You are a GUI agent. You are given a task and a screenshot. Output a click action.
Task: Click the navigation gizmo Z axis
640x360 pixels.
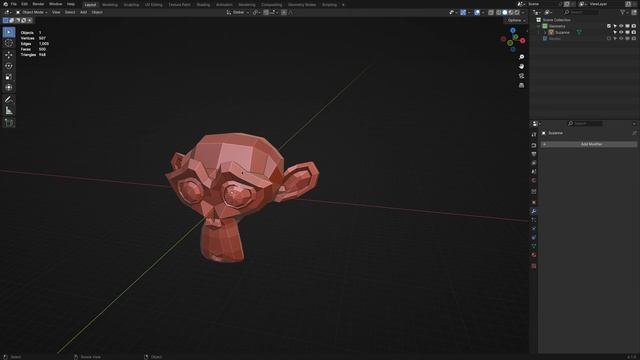(x=513, y=30)
